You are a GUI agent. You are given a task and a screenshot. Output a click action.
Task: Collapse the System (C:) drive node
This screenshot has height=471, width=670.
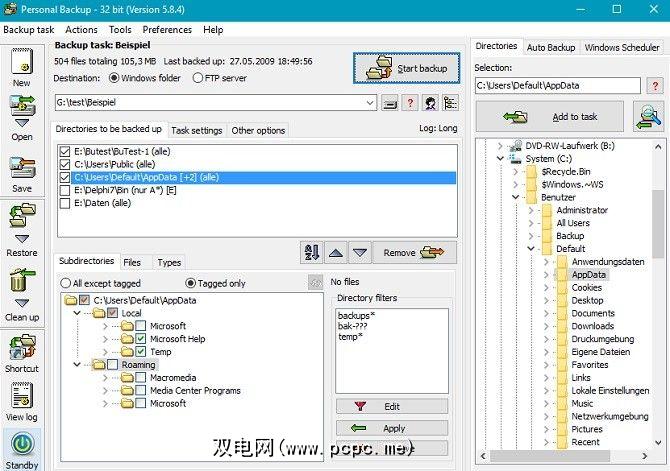point(500,159)
